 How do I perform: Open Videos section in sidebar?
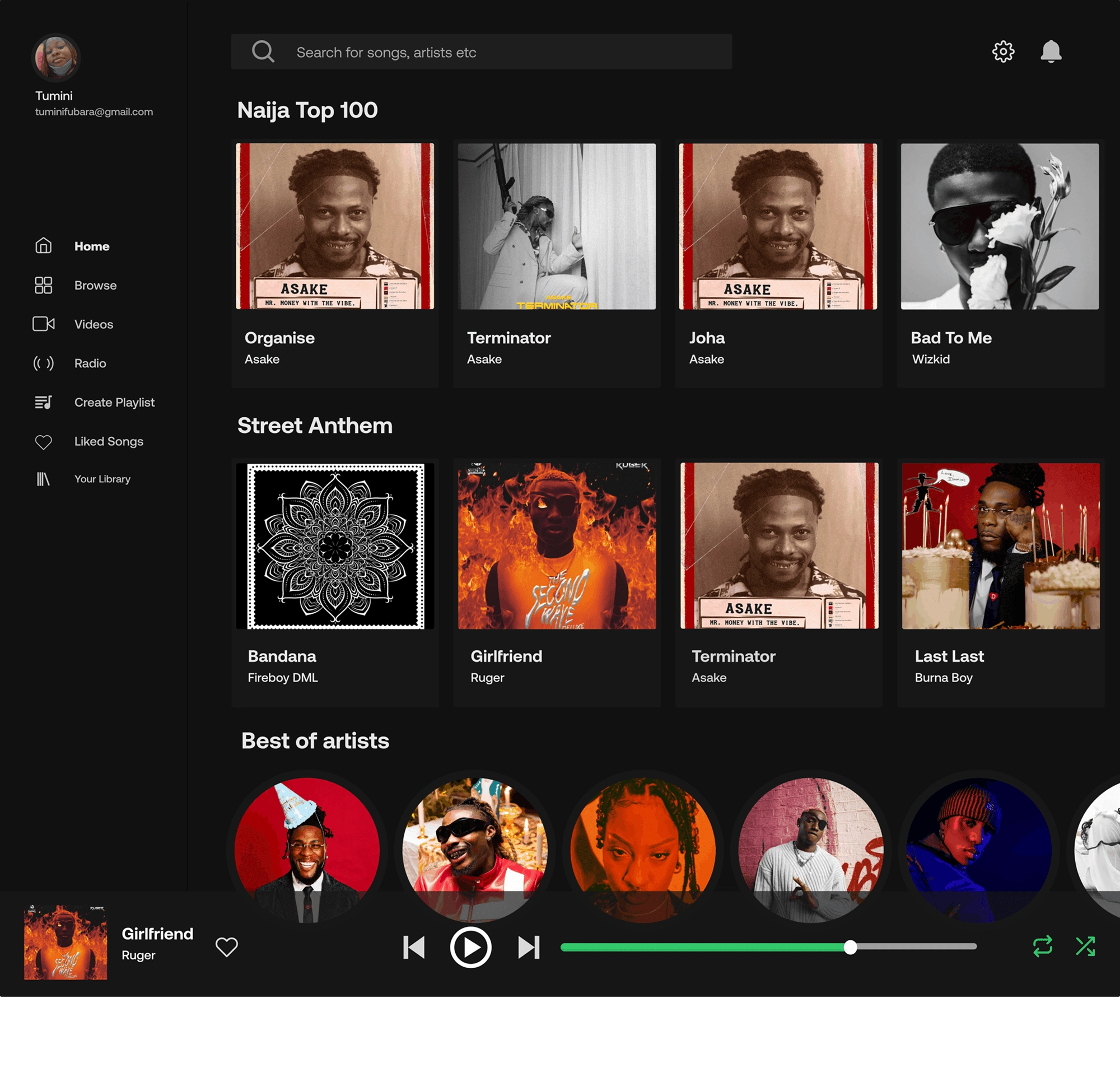click(93, 325)
